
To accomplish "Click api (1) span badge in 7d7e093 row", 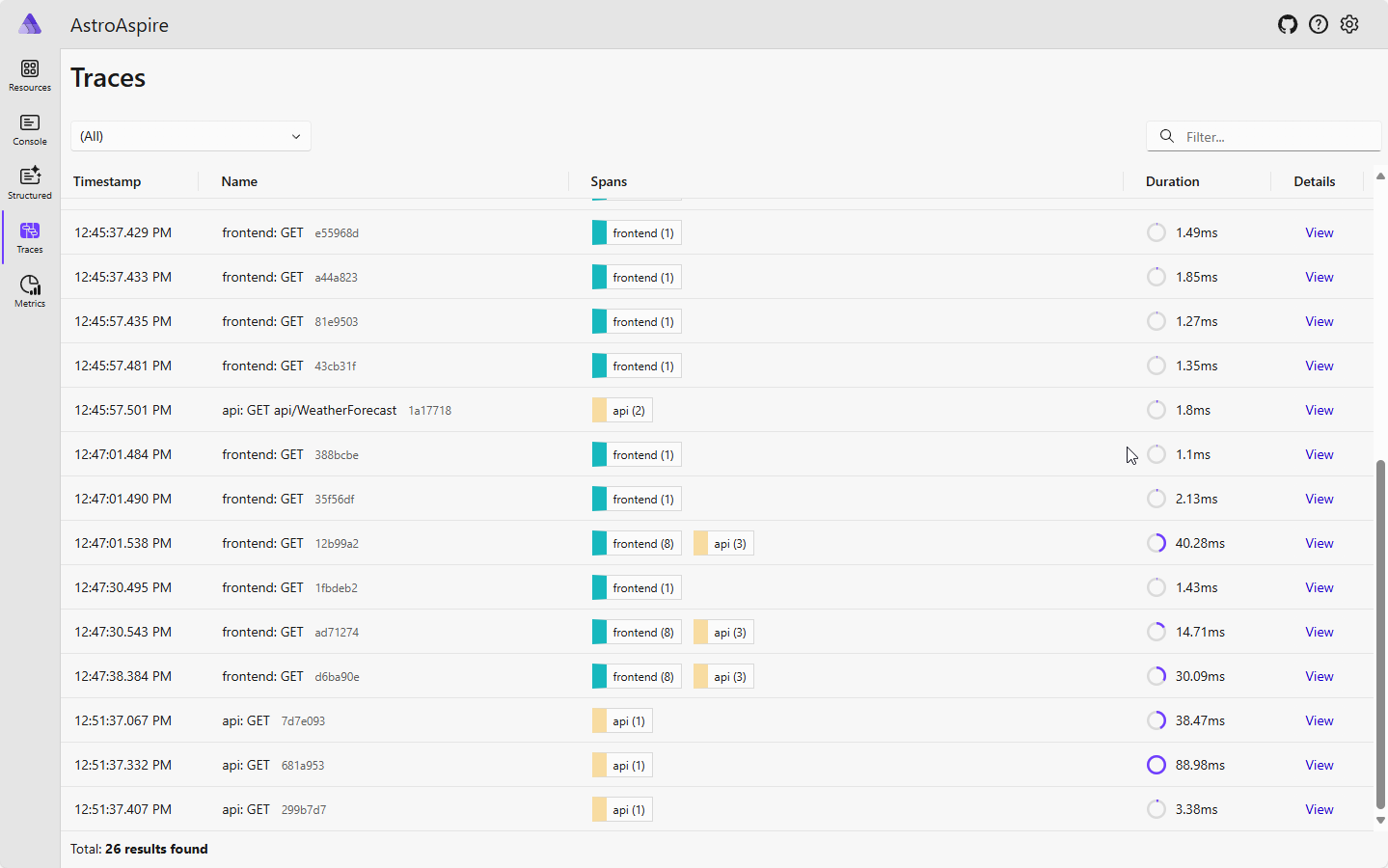I will click(622, 720).
